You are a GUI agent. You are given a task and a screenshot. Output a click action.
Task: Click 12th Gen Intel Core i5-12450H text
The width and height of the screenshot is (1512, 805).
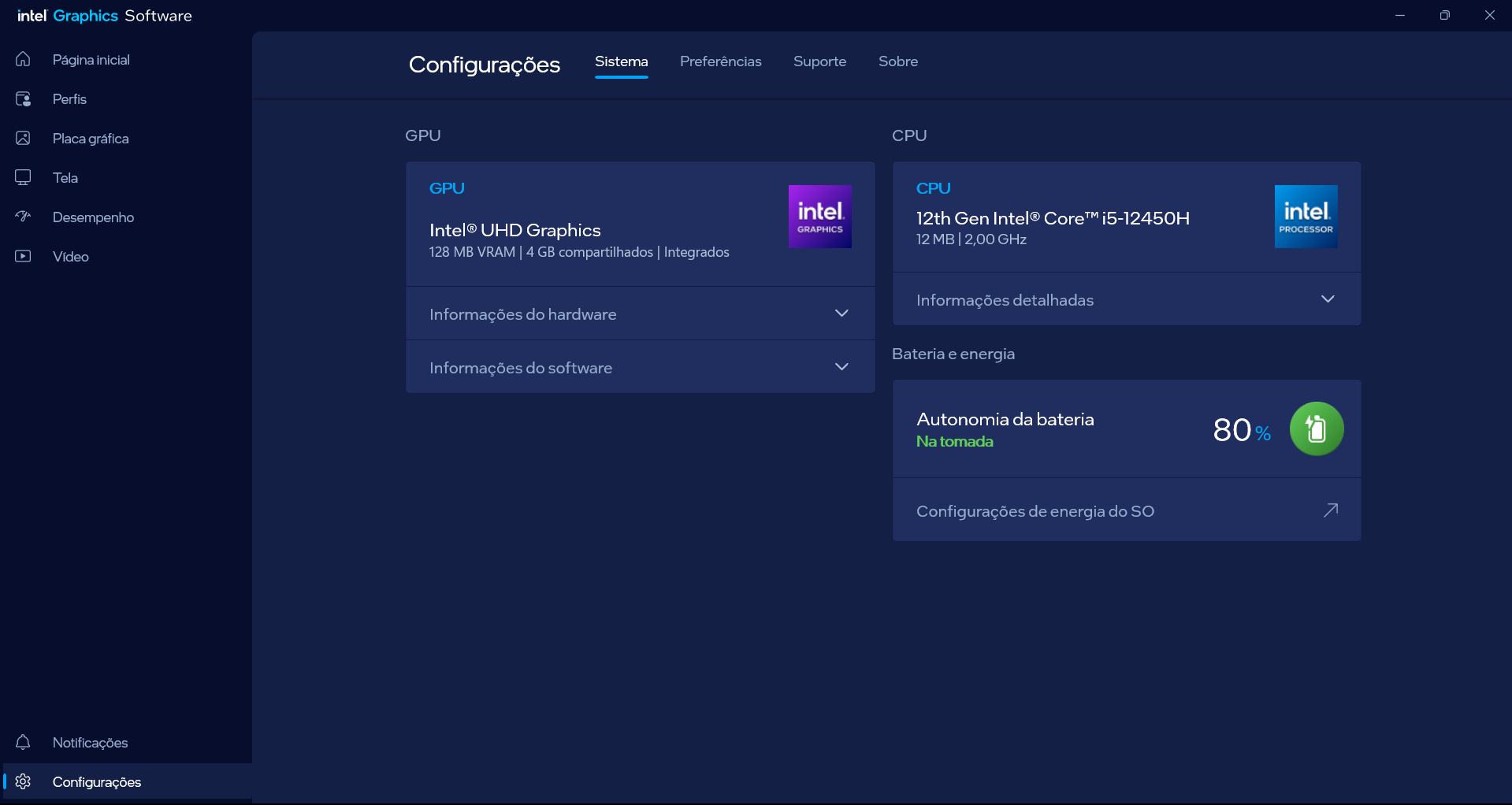(x=1053, y=218)
